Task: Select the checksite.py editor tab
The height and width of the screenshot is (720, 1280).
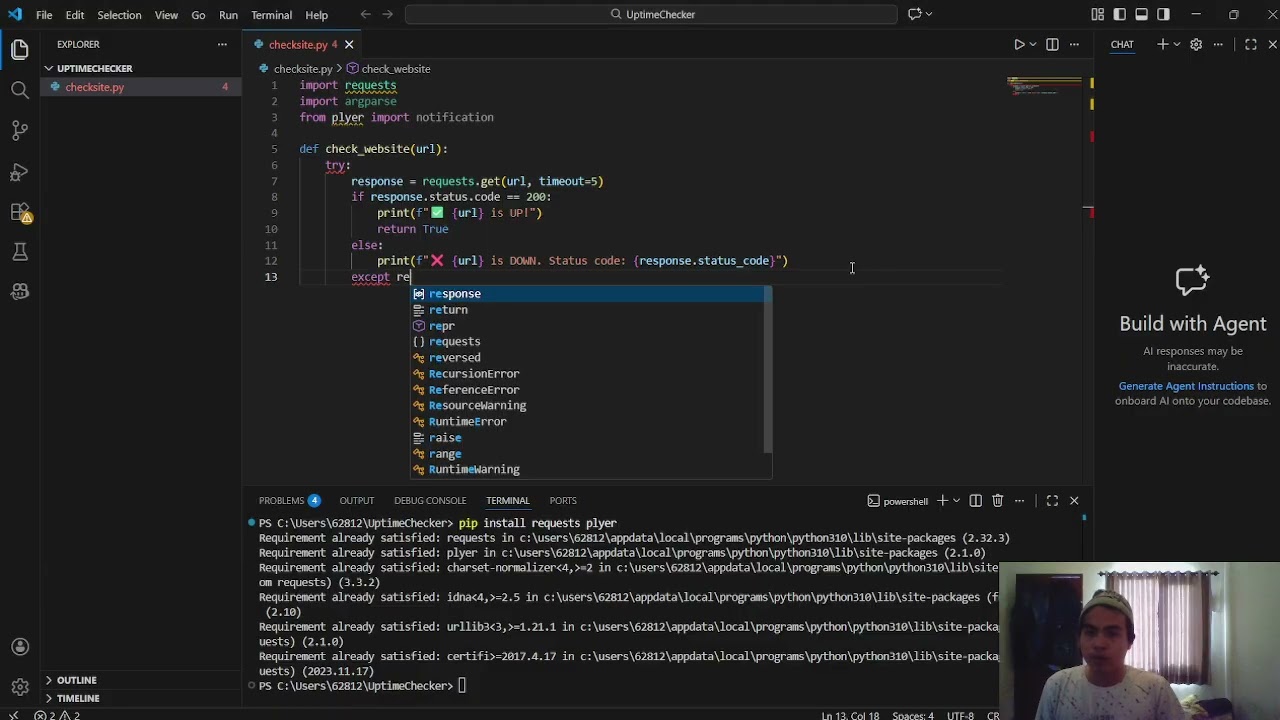Action: 299,44
